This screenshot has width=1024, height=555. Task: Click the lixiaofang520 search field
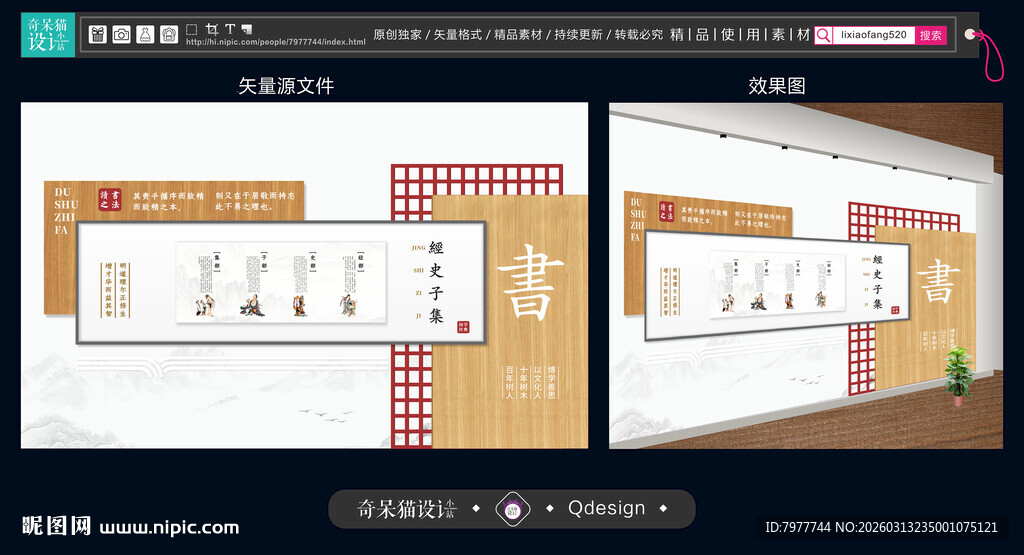[874, 35]
